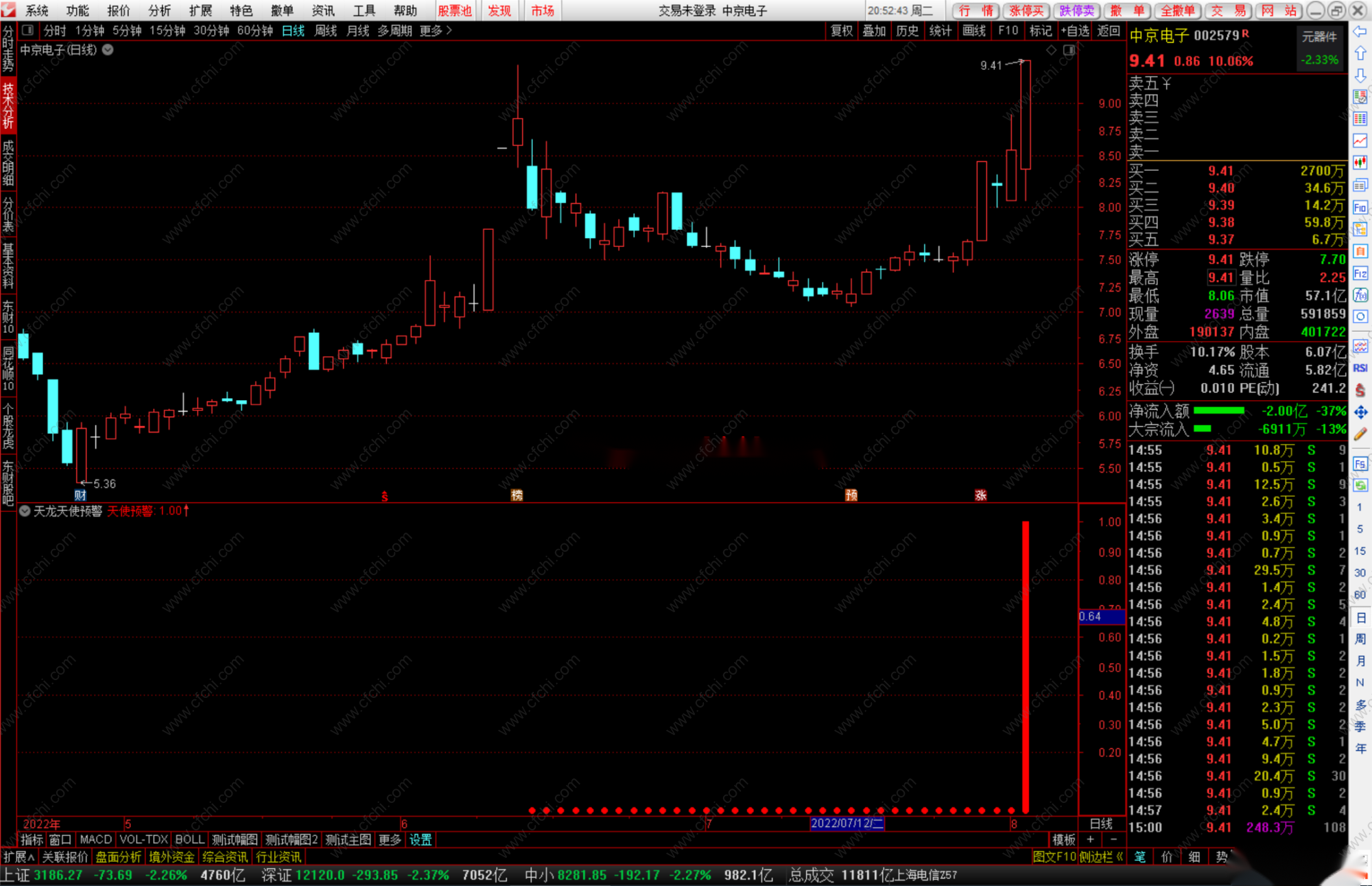Select the pencil drawing tool icon

pyautogui.click(x=1360, y=434)
